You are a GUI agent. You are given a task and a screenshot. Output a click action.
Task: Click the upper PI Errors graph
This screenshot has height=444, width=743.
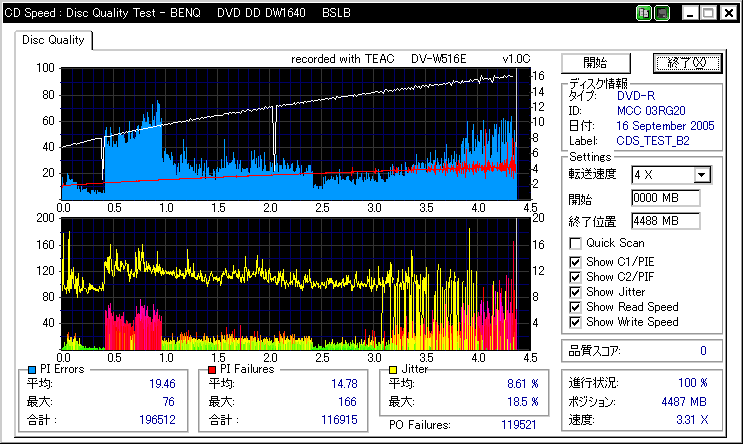tap(296, 134)
